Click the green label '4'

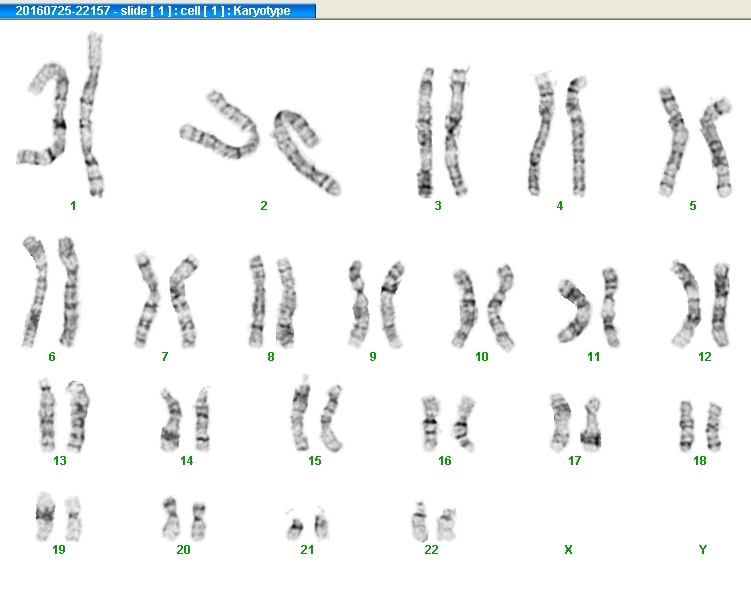559,206
